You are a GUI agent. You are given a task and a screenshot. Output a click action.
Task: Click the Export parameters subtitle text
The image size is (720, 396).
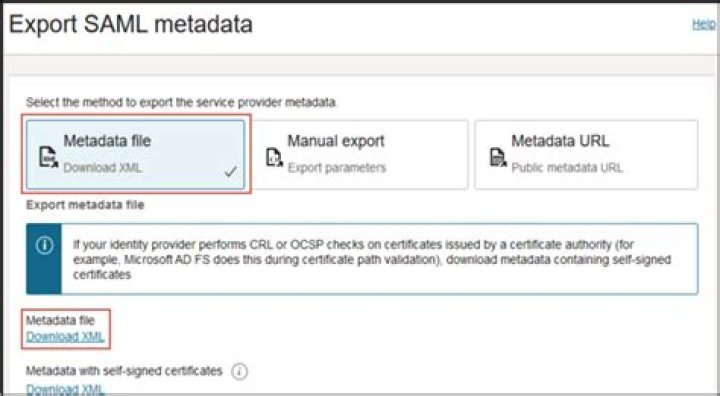(337, 168)
